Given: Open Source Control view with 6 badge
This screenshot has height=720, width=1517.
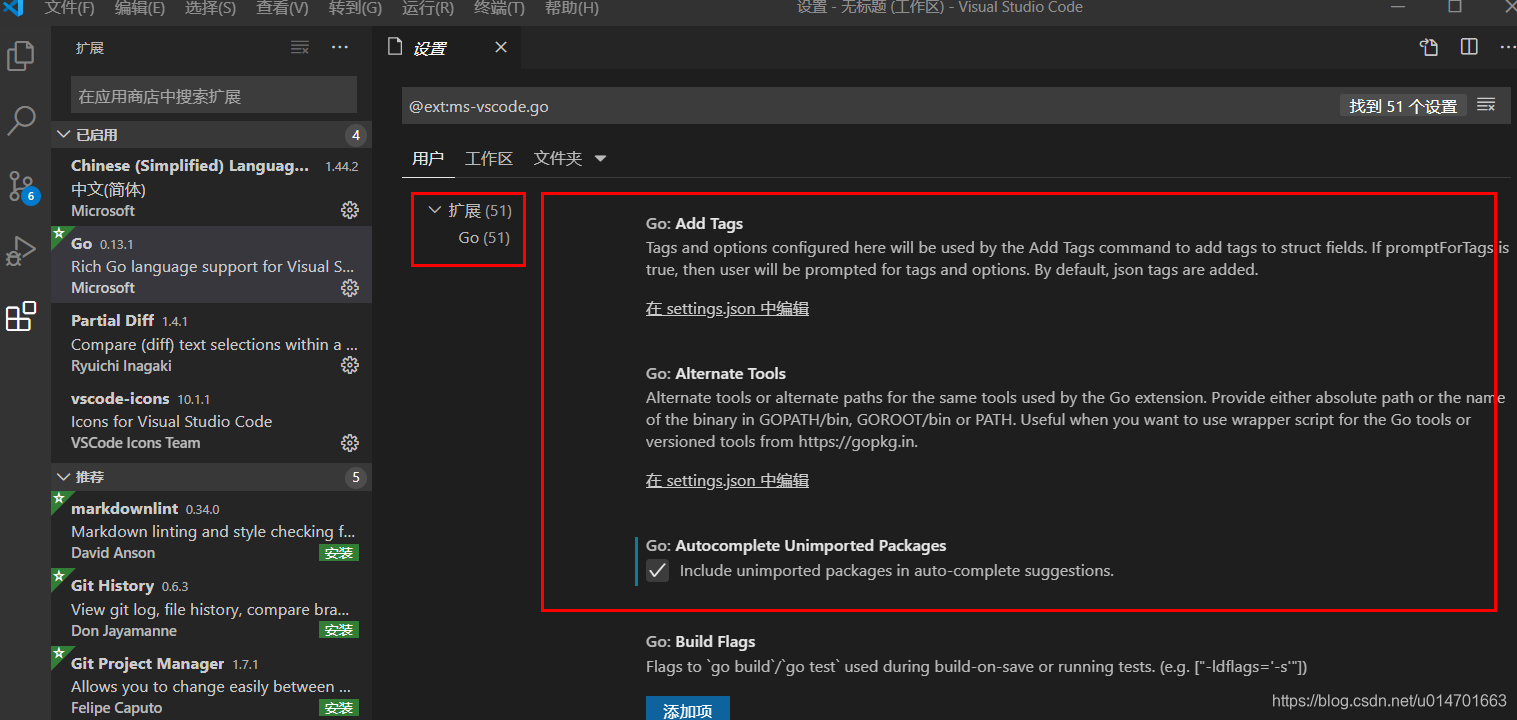Looking at the screenshot, I should pos(21,187).
